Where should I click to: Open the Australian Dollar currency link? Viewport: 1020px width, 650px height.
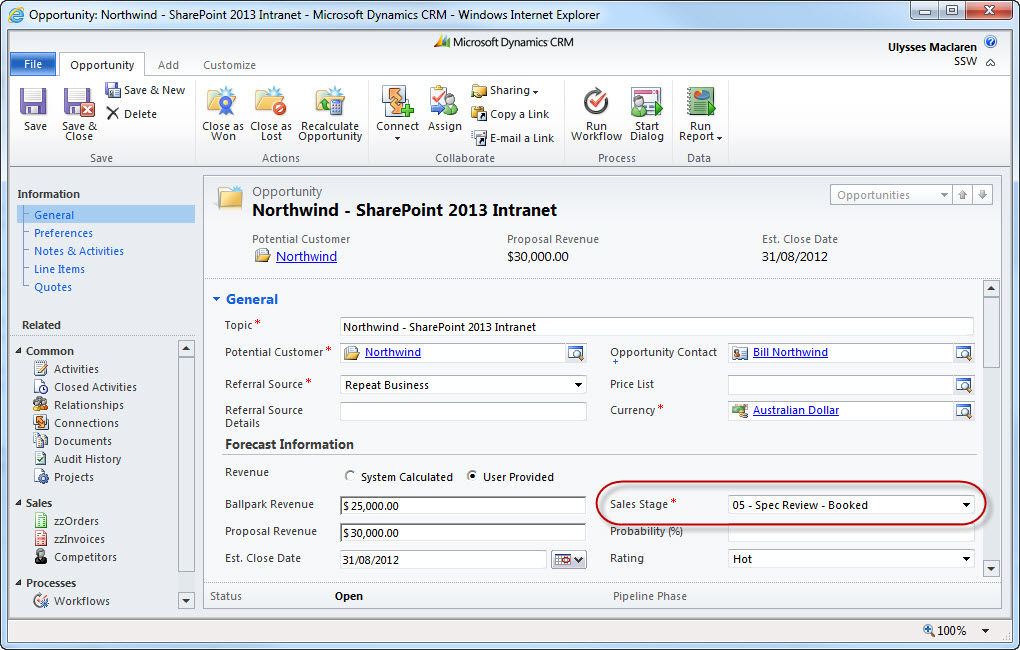(x=795, y=410)
